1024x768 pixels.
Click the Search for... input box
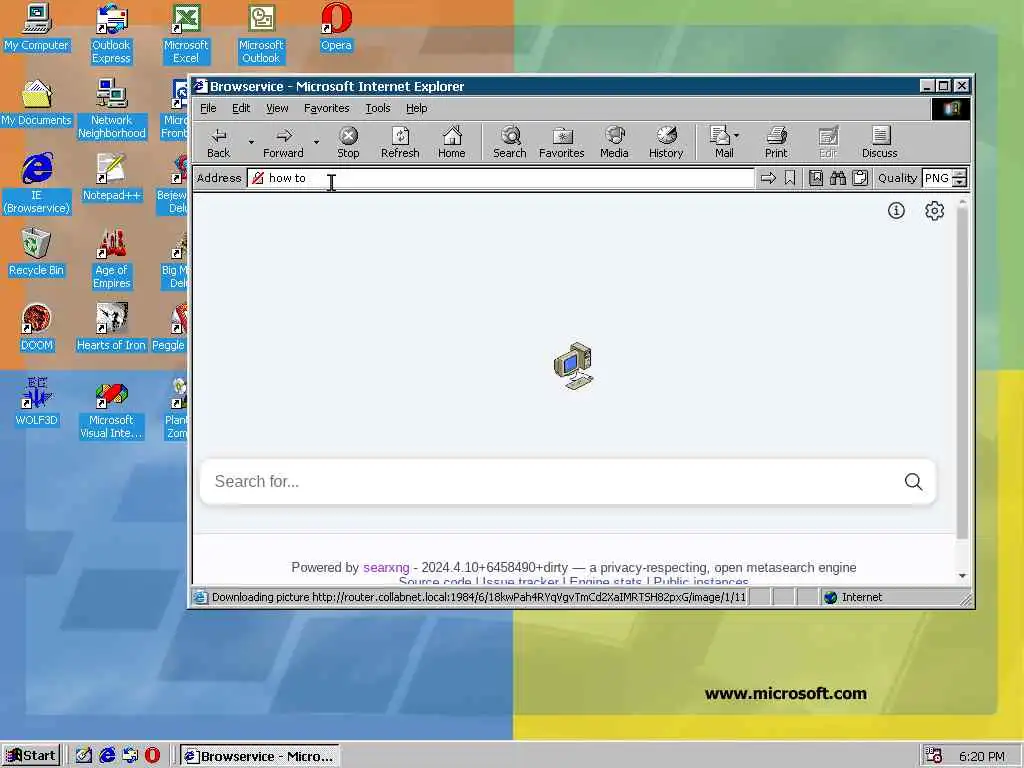[552, 482]
